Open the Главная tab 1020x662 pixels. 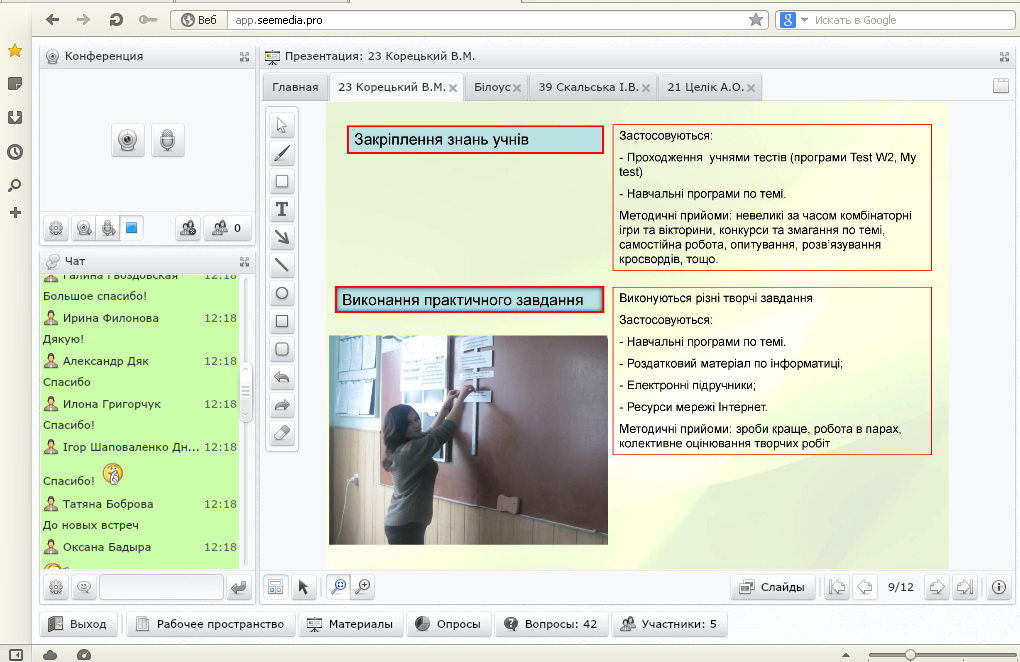295,88
